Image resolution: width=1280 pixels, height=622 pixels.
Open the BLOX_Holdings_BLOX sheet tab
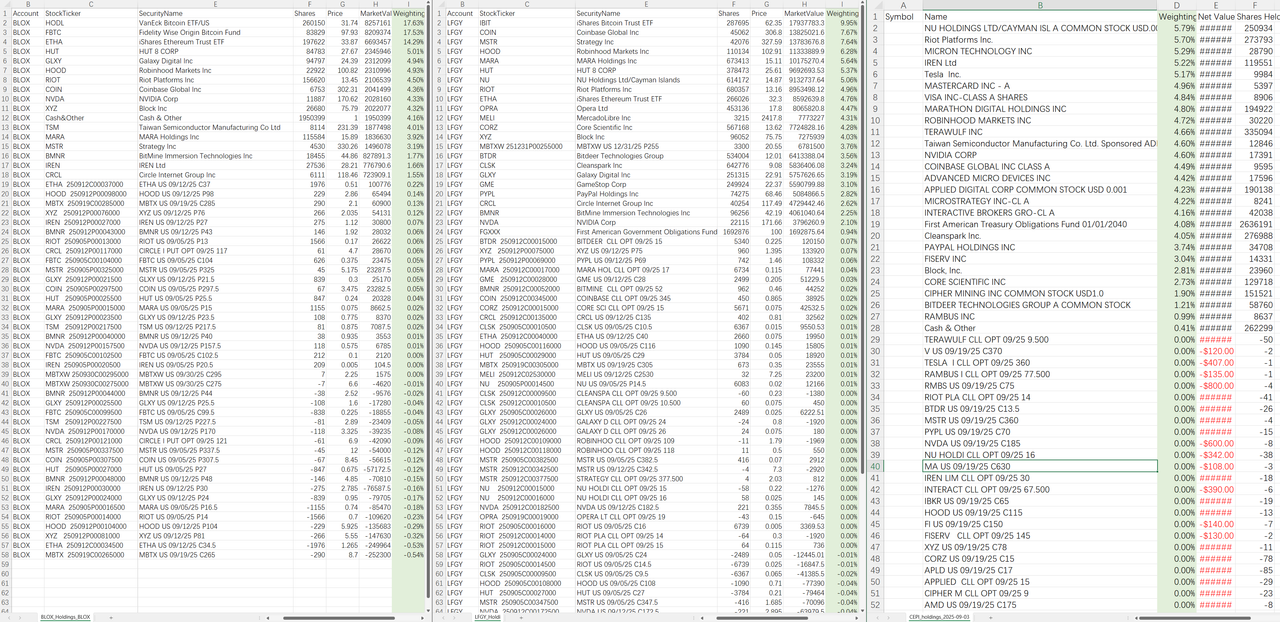(65, 617)
